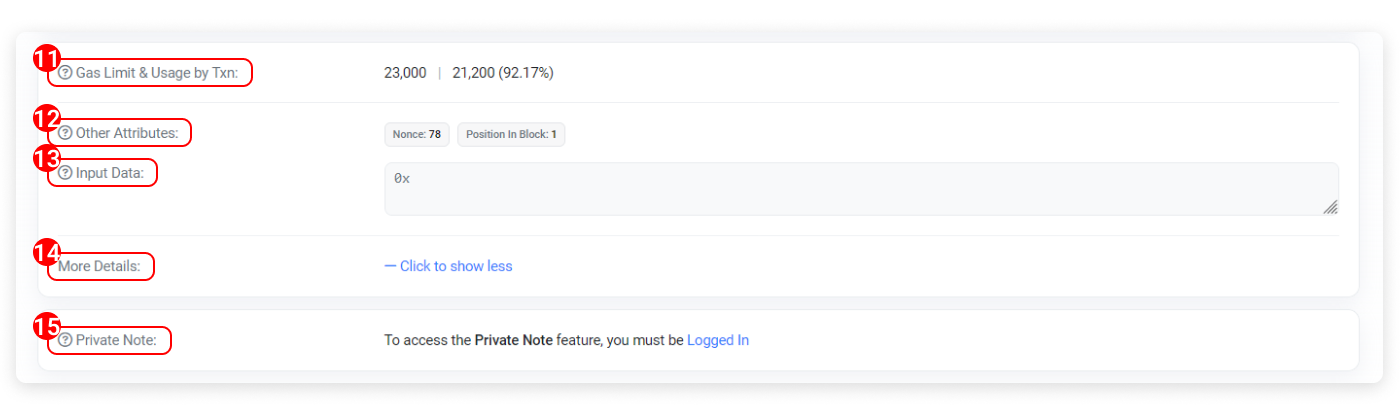Click the More Details label
Screen dimensions: 1400x415
(x=99, y=267)
